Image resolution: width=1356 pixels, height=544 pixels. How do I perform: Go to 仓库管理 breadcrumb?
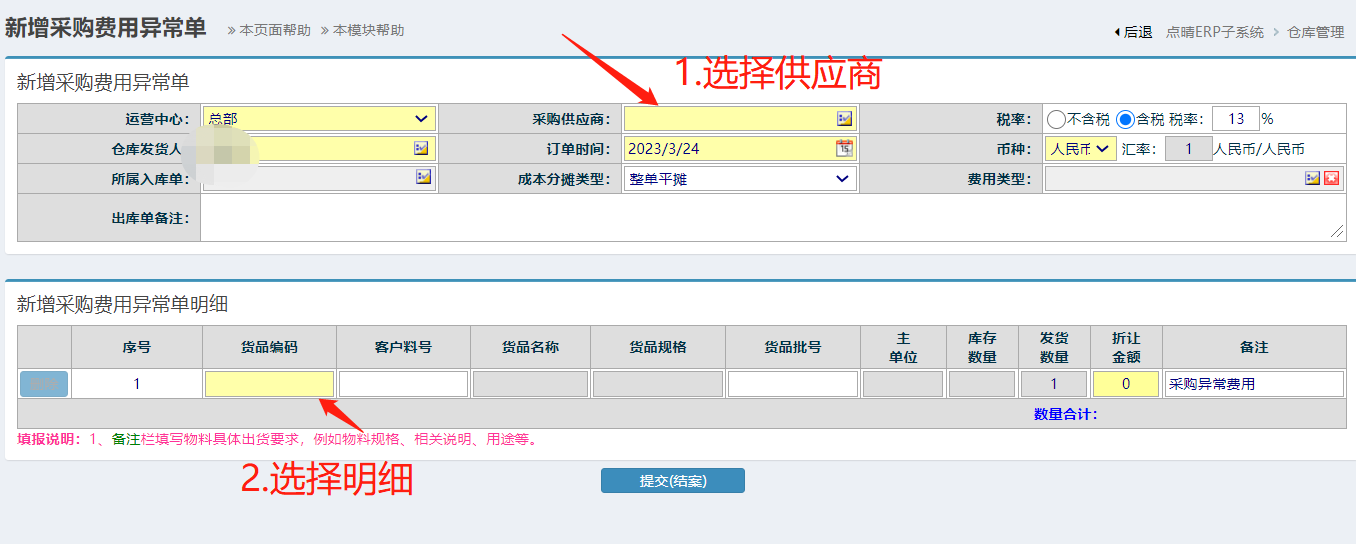point(1315,32)
